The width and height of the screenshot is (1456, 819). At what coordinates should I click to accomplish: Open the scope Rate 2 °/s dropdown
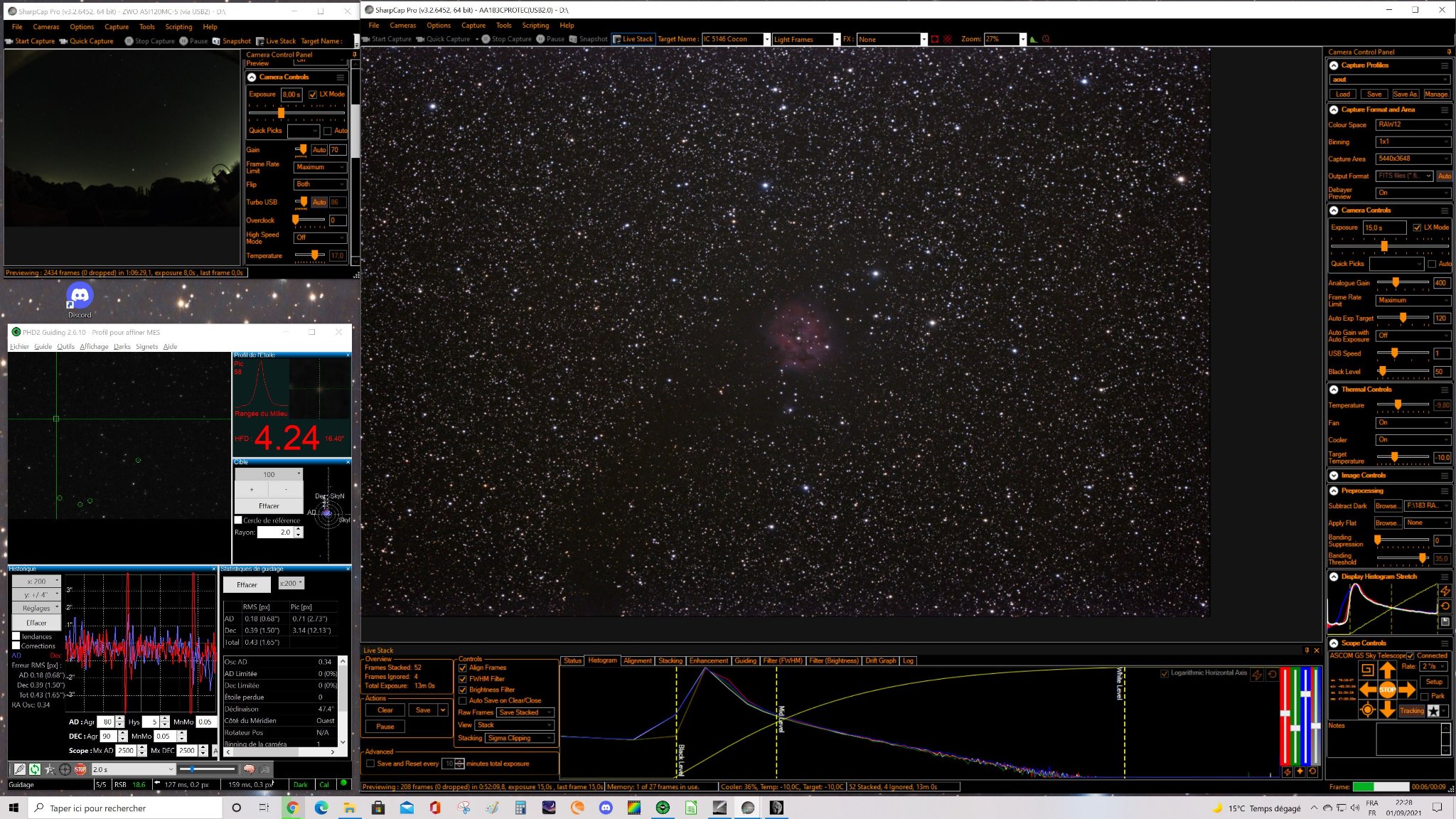[1433, 666]
